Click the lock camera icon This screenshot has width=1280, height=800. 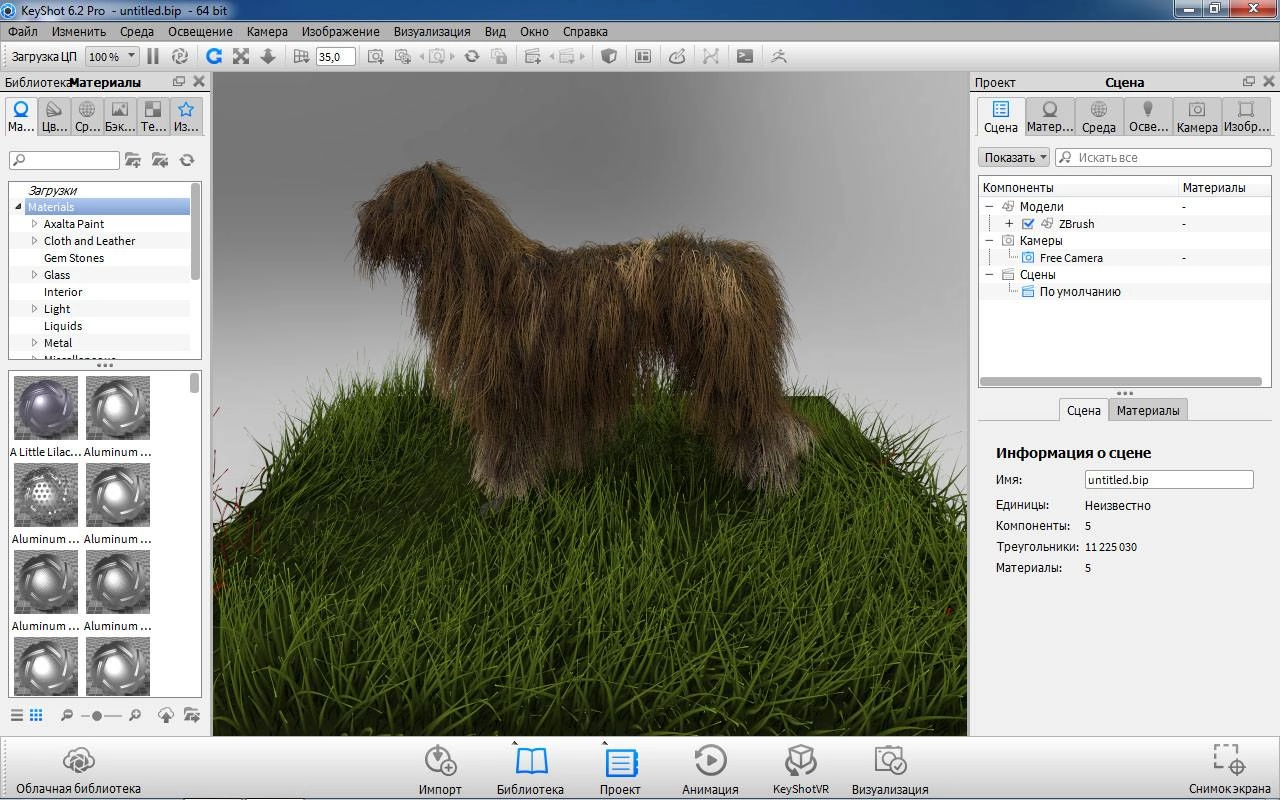[499, 57]
